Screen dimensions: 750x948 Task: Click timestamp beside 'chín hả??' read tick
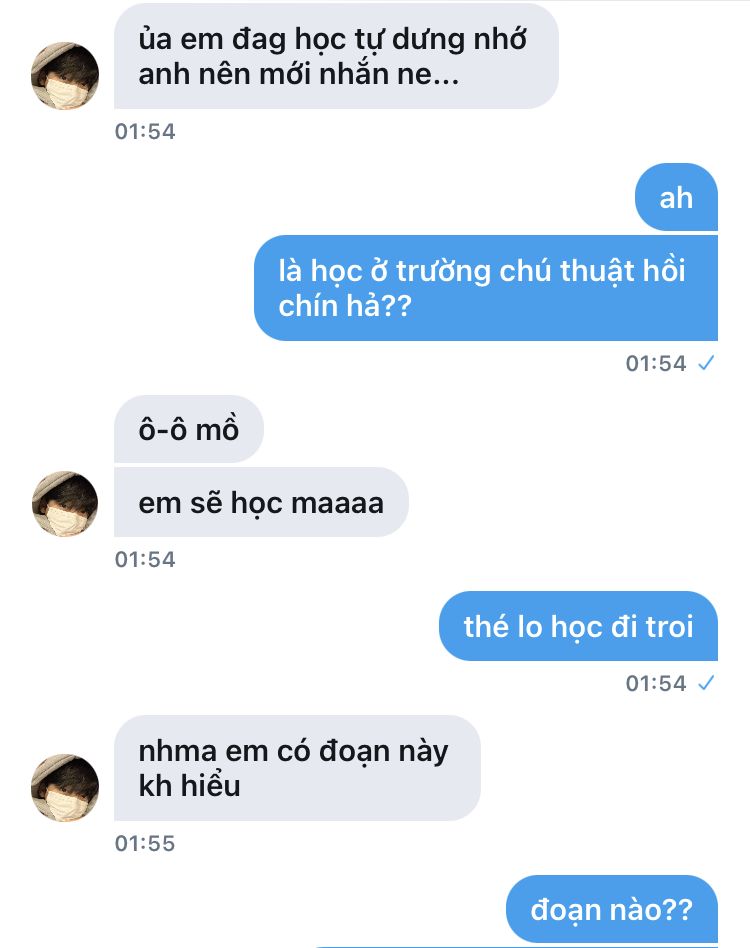(656, 363)
